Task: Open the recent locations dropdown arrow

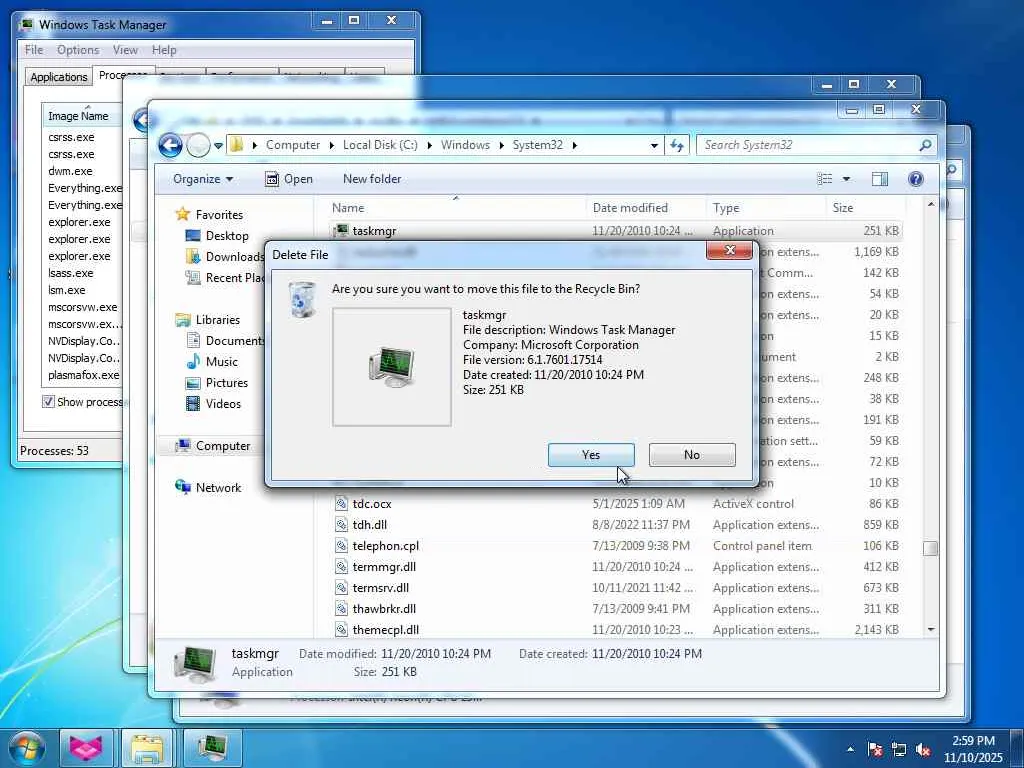Action: tap(218, 145)
